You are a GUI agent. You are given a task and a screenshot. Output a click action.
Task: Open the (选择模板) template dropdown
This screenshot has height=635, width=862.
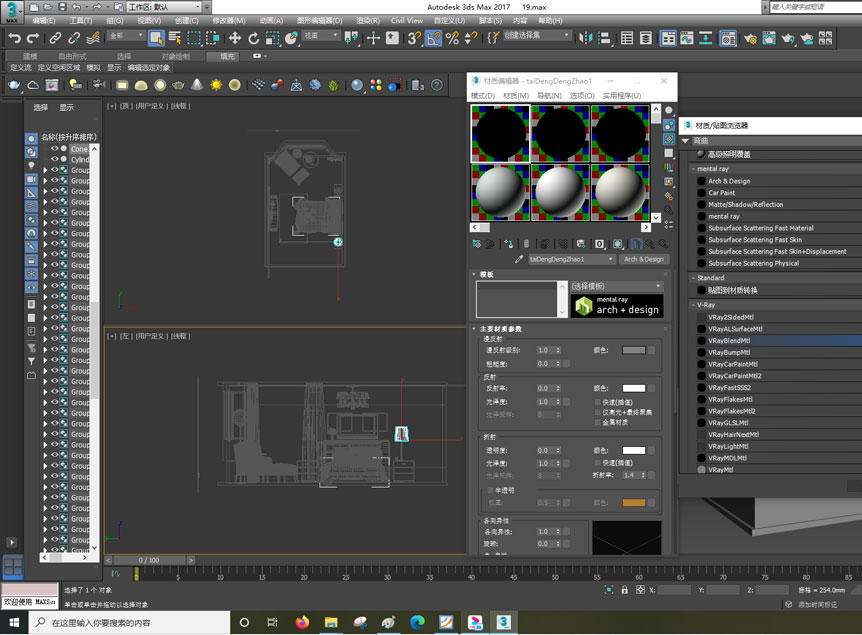[x=616, y=286]
